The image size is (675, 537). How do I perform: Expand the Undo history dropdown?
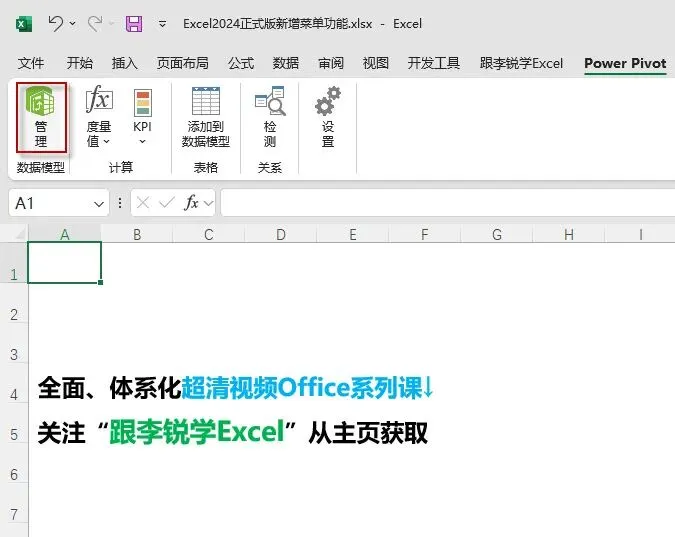pyautogui.click(x=72, y=23)
